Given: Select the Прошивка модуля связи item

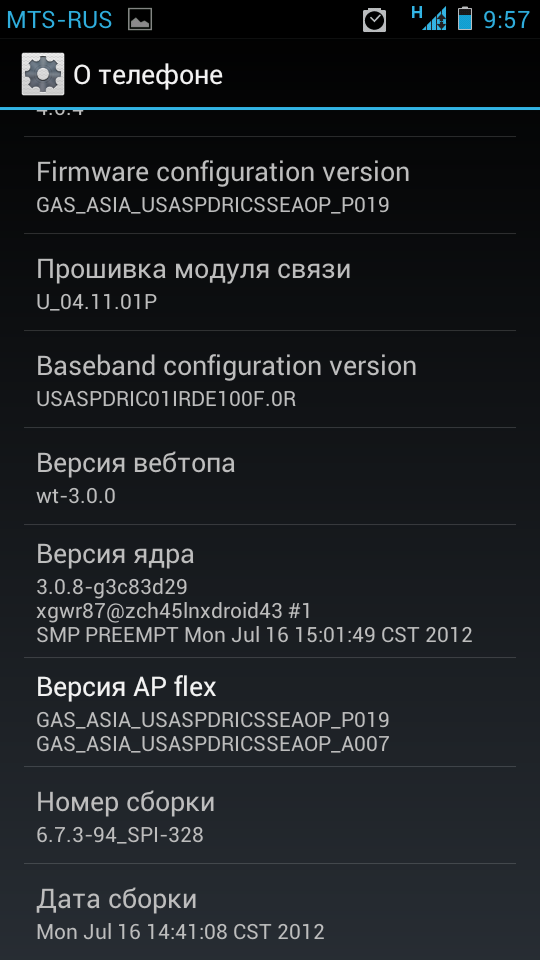Looking at the screenshot, I should point(270,282).
